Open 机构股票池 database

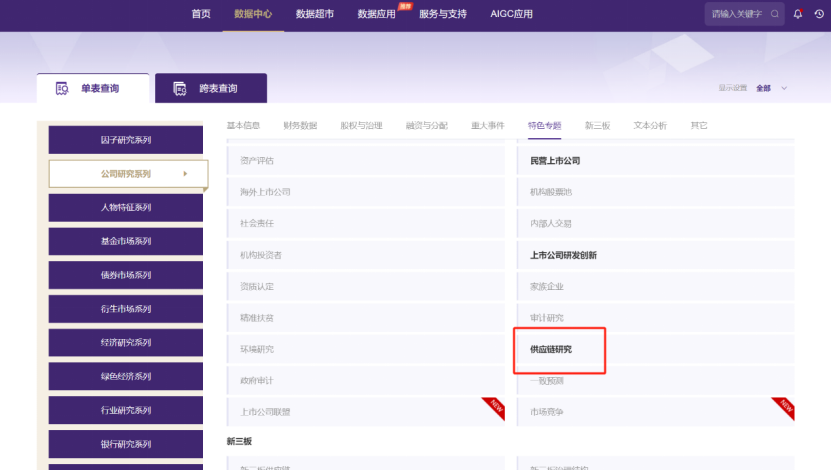coord(656,192)
